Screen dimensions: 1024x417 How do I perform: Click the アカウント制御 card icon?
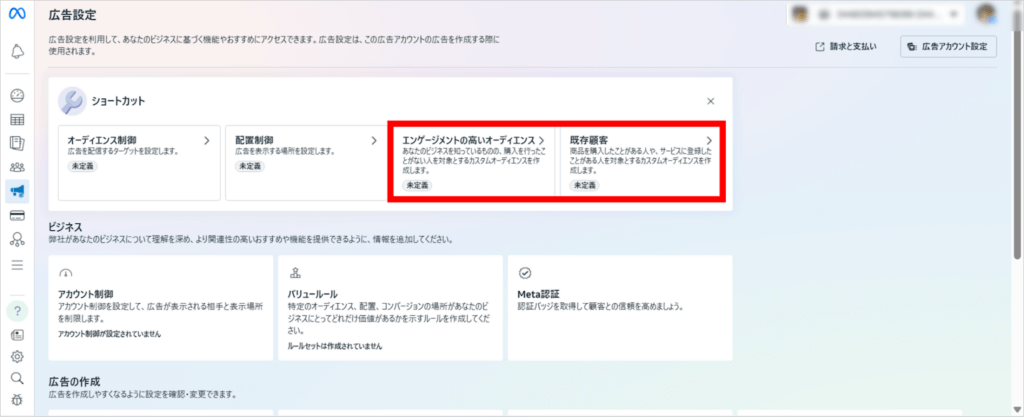pos(65,273)
